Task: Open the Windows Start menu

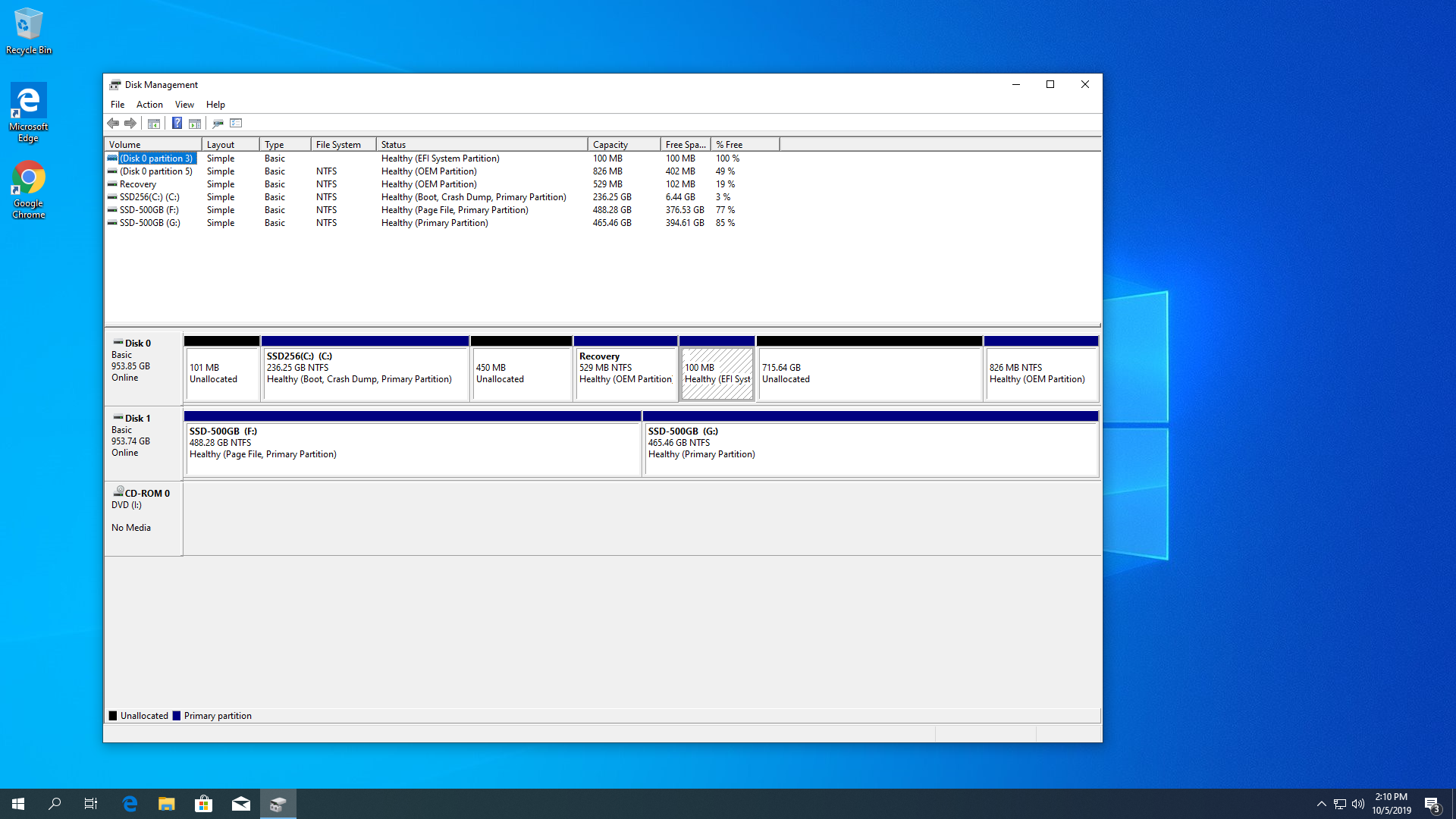Action: (x=18, y=804)
